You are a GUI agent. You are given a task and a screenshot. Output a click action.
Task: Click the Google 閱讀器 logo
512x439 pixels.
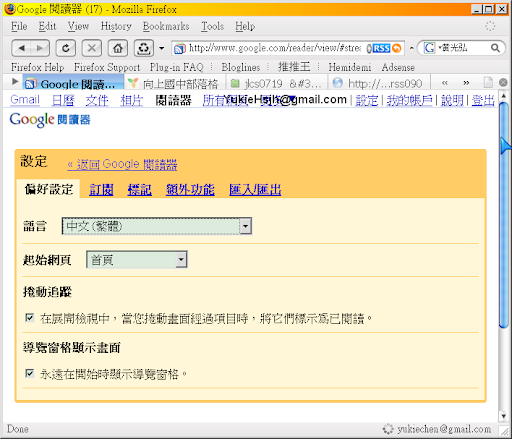pyautogui.click(x=50, y=120)
